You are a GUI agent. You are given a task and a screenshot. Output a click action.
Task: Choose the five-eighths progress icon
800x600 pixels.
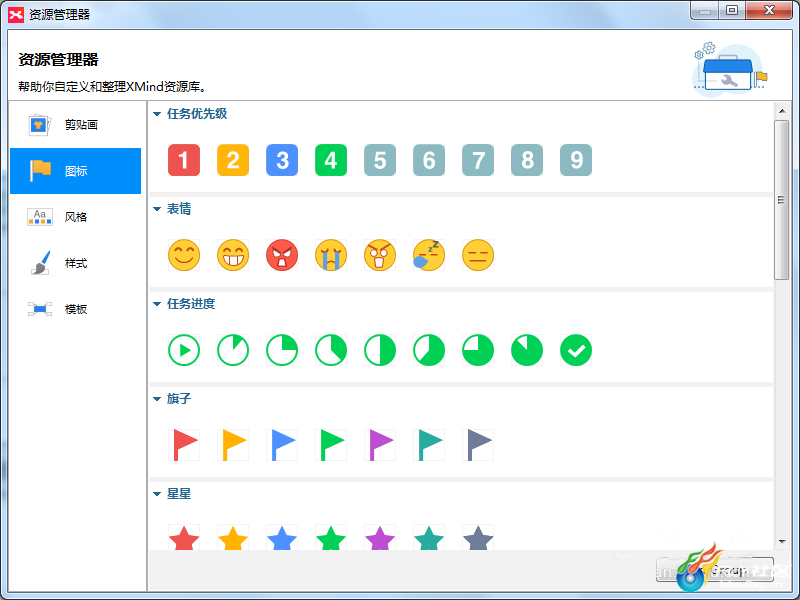click(x=429, y=350)
